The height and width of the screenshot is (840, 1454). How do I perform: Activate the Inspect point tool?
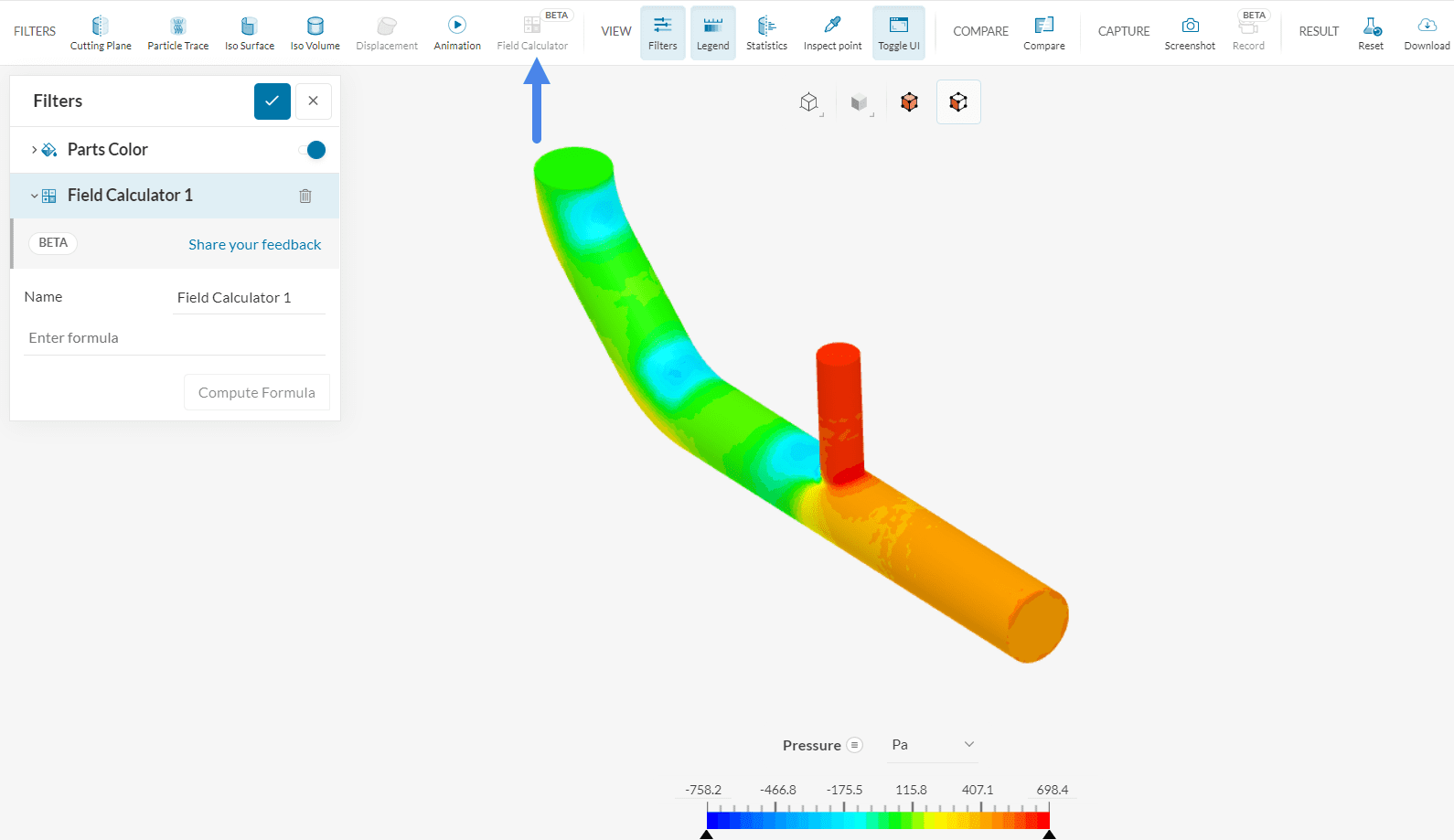point(832,33)
